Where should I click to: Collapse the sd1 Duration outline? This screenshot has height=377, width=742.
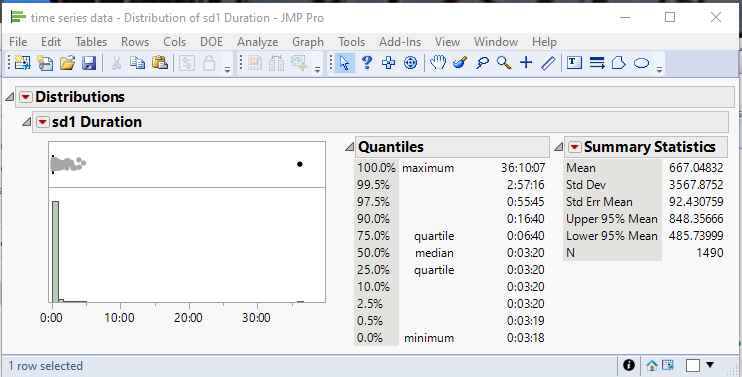tap(26, 122)
